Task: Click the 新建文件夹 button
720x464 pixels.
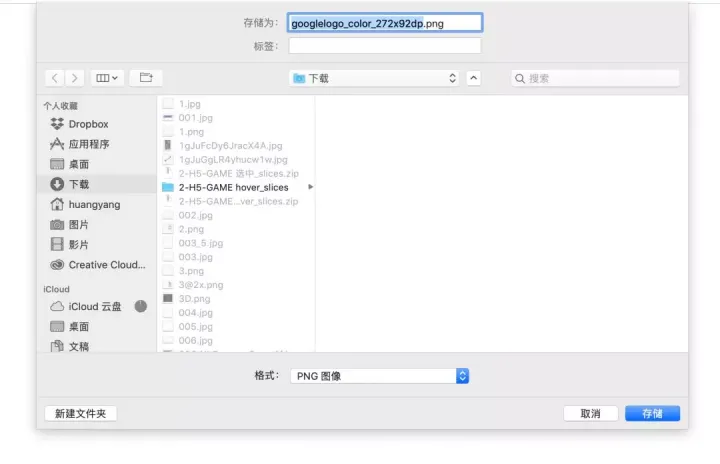Action: pyautogui.click(x=80, y=413)
